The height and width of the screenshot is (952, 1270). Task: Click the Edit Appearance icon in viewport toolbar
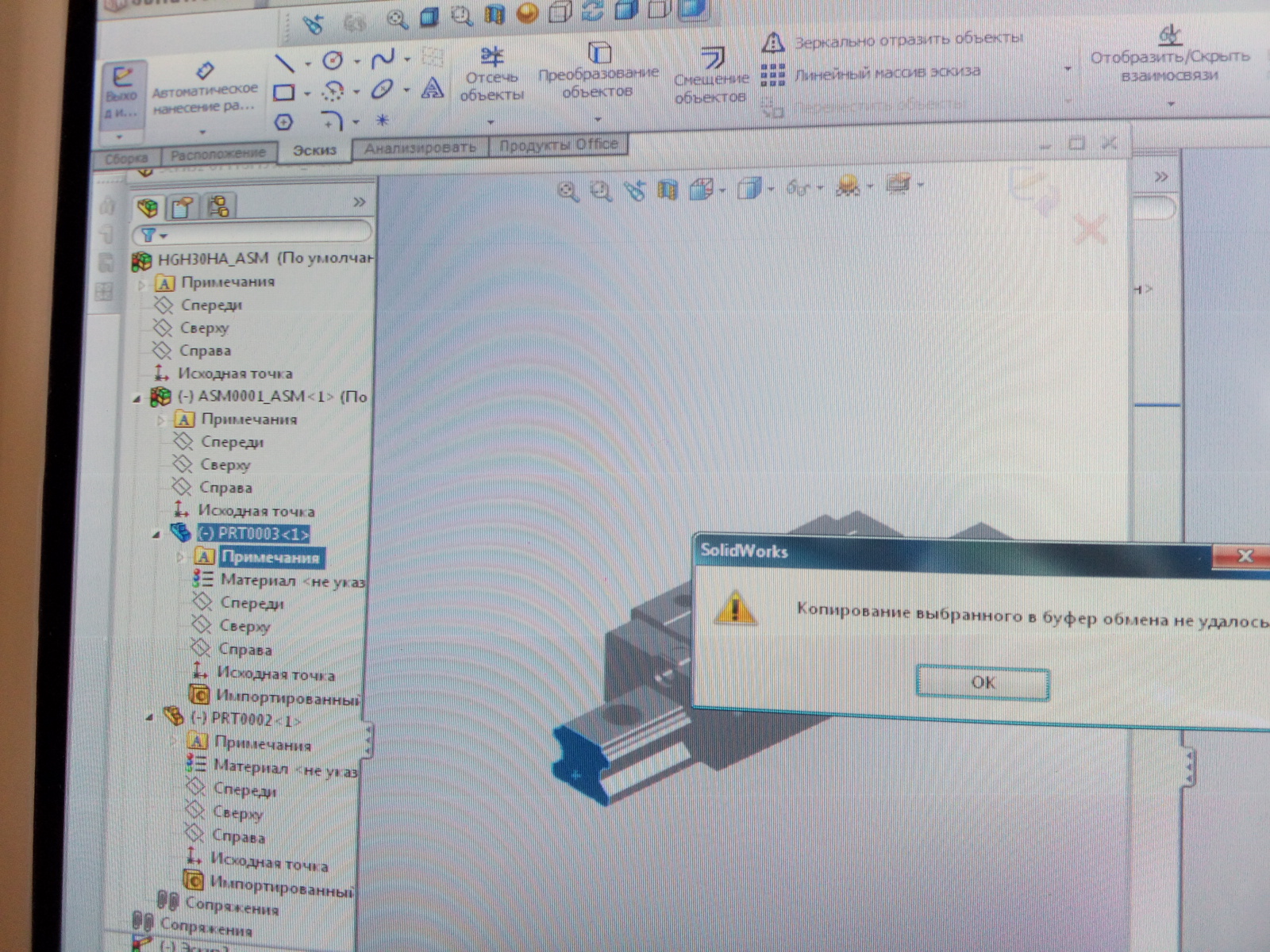pos(848,186)
